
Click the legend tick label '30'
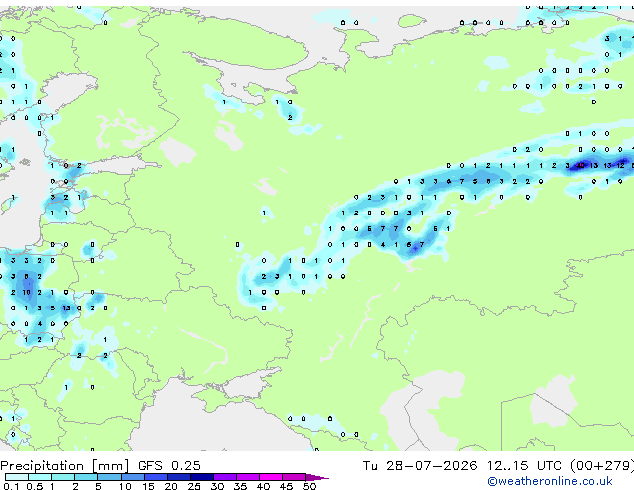tap(217, 486)
